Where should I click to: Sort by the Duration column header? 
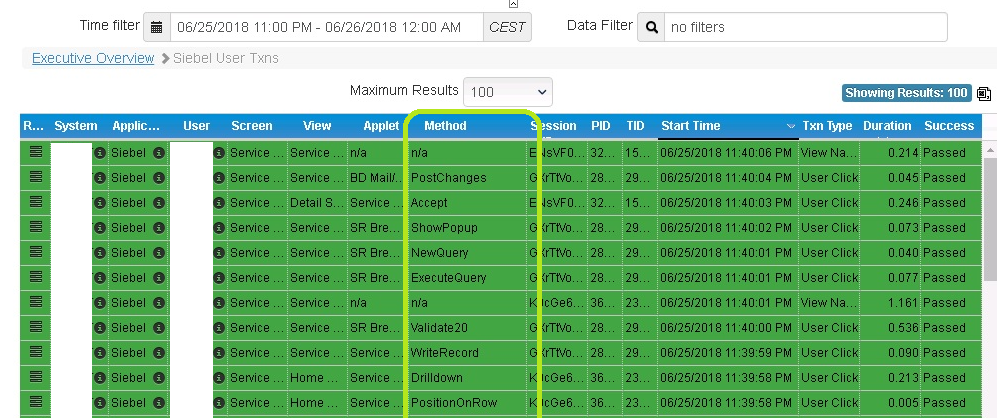point(887,126)
